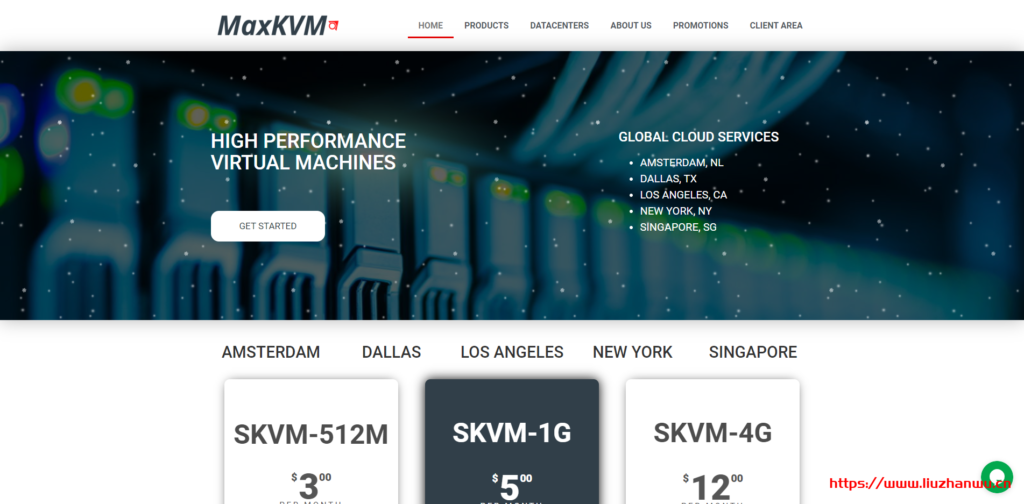Click Singapore, SG in services list

tap(678, 227)
